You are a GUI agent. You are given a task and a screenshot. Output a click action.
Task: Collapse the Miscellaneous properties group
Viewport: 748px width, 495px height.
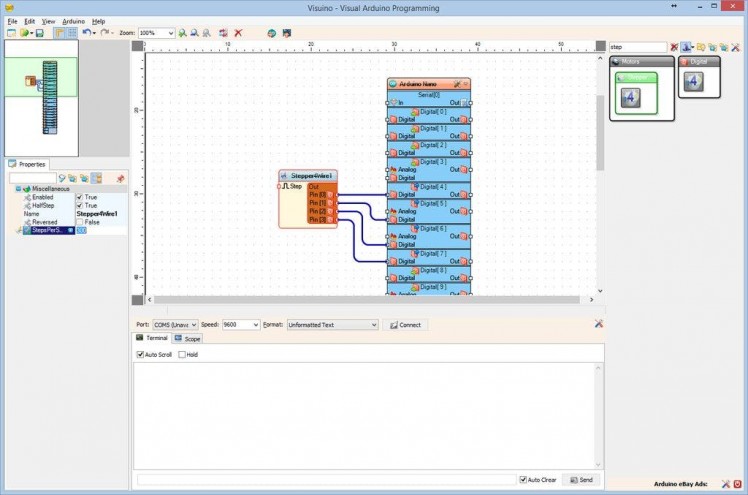pos(17,188)
